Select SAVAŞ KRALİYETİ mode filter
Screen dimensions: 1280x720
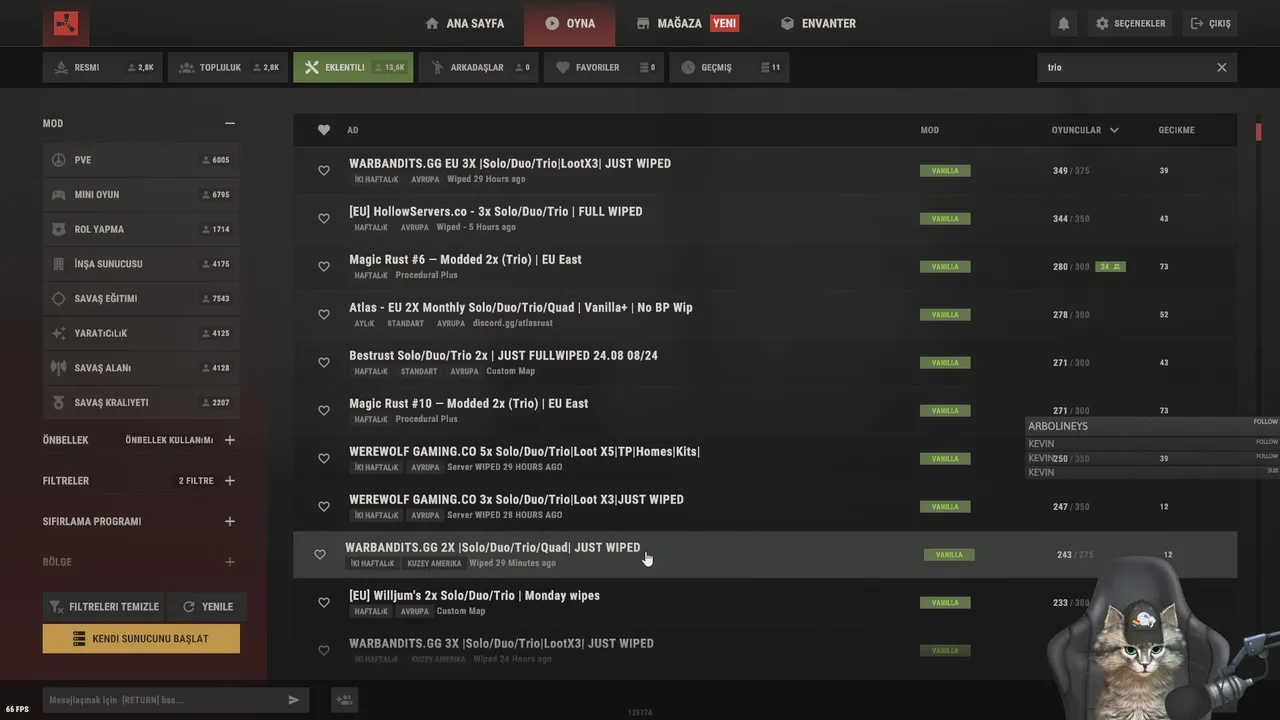(141, 403)
